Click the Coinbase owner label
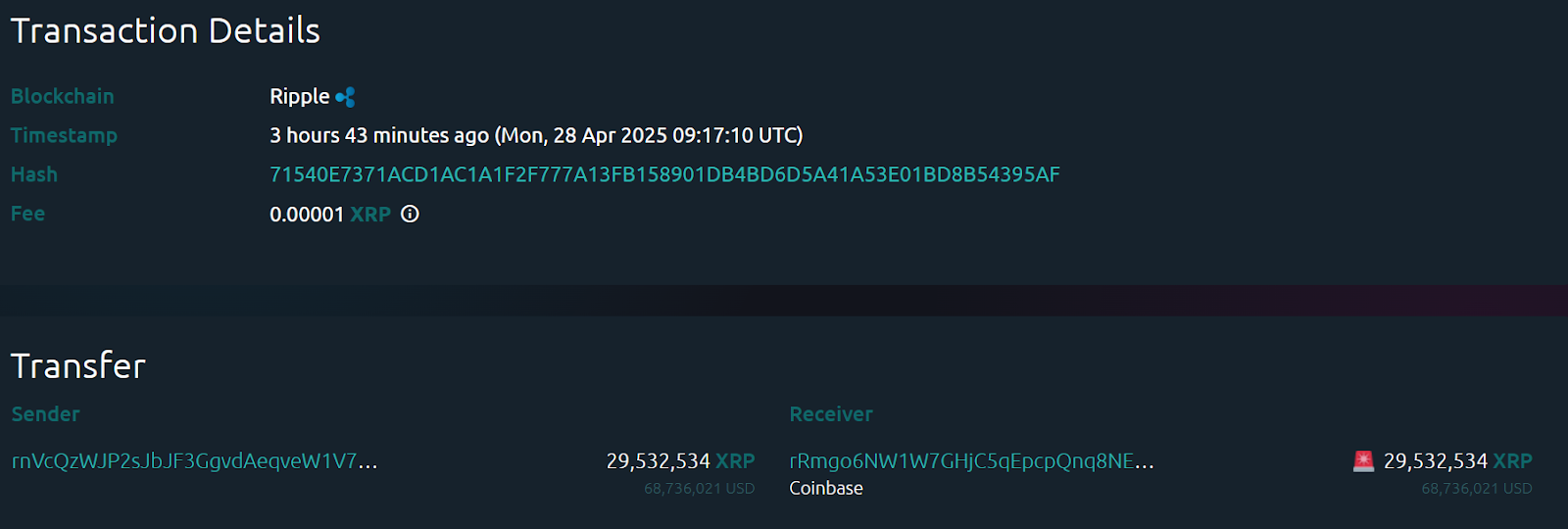 point(826,488)
